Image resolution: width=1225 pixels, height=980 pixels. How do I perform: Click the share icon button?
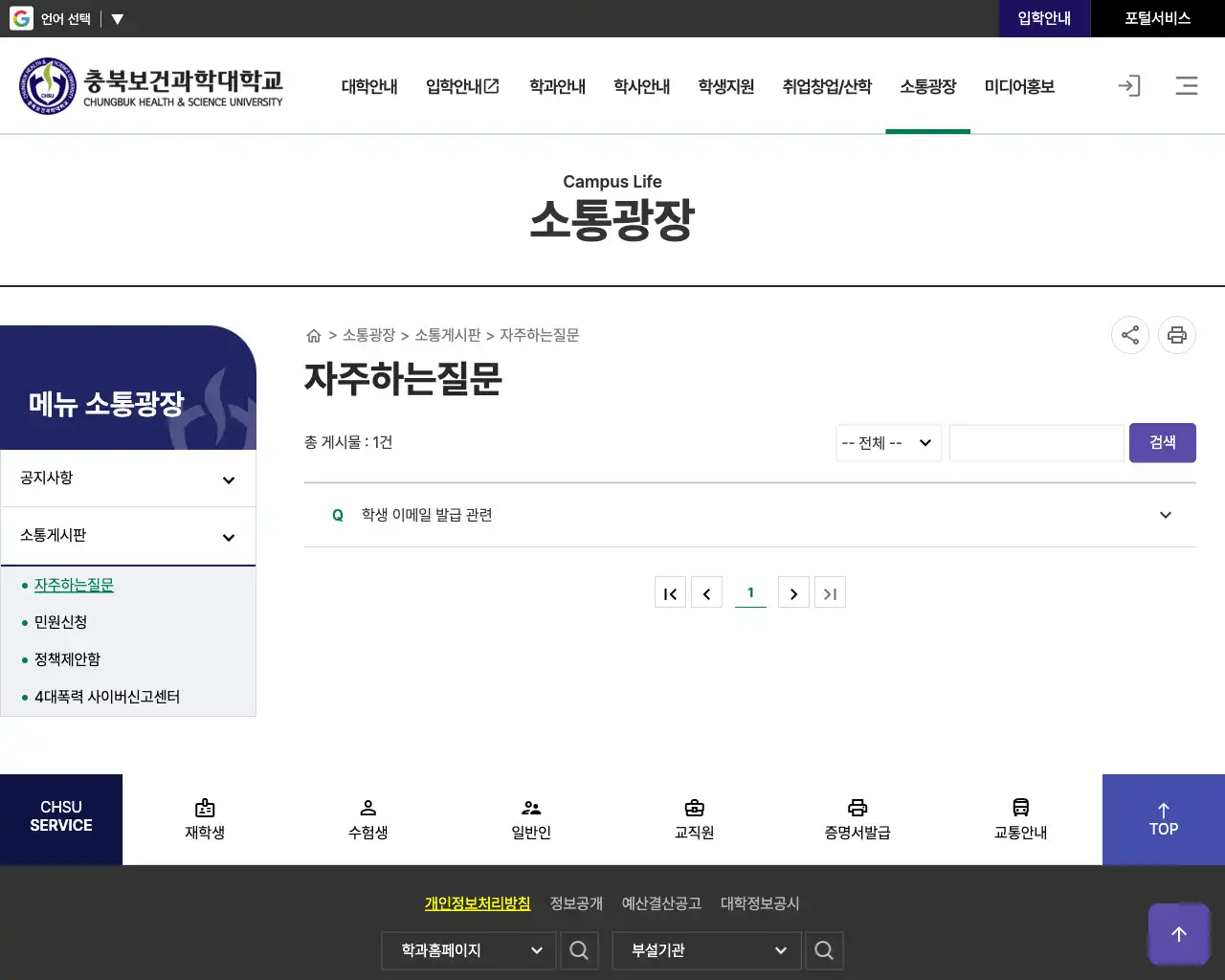(1129, 335)
